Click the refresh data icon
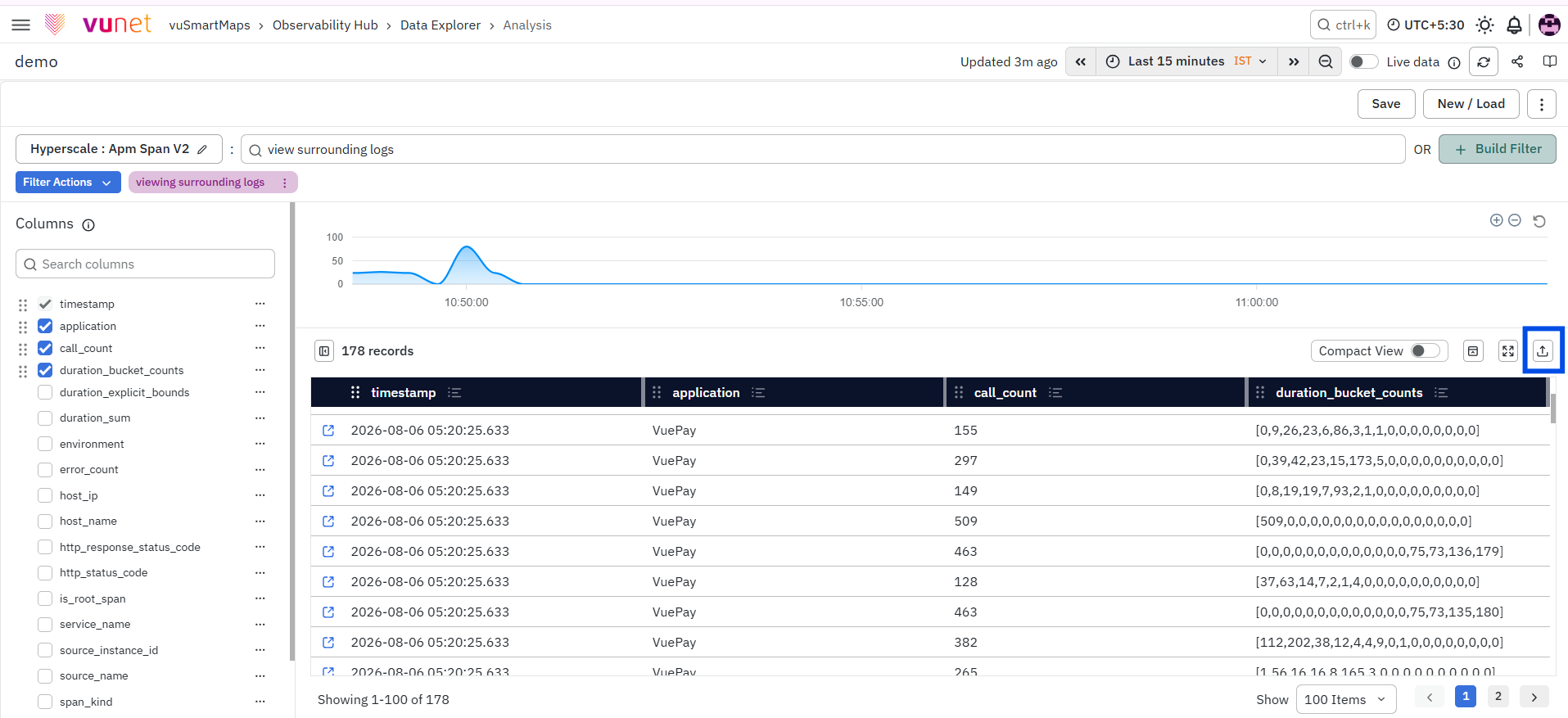1568x718 pixels. [x=1484, y=62]
